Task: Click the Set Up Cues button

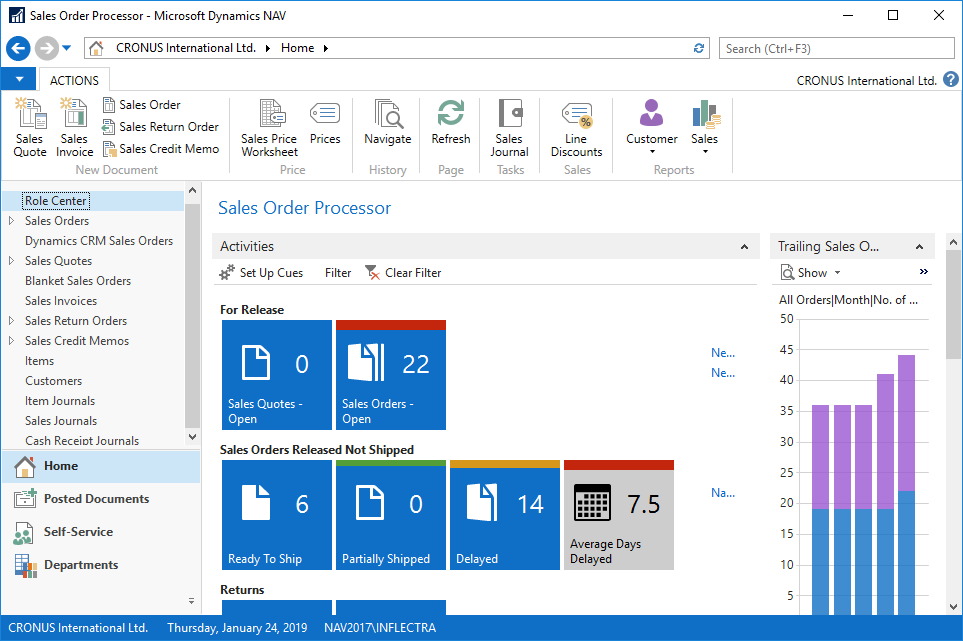Action: point(261,273)
